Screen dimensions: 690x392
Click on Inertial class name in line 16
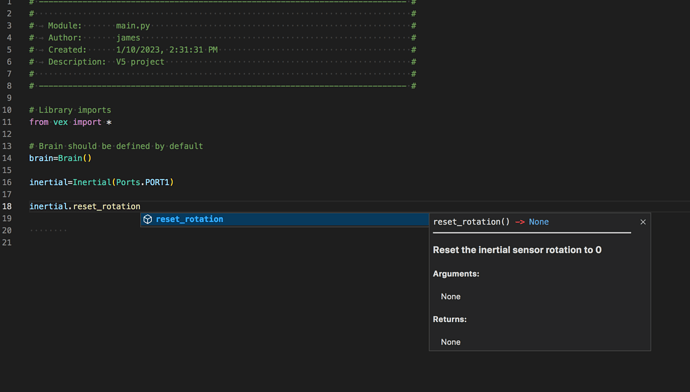(x=92, y=182)
